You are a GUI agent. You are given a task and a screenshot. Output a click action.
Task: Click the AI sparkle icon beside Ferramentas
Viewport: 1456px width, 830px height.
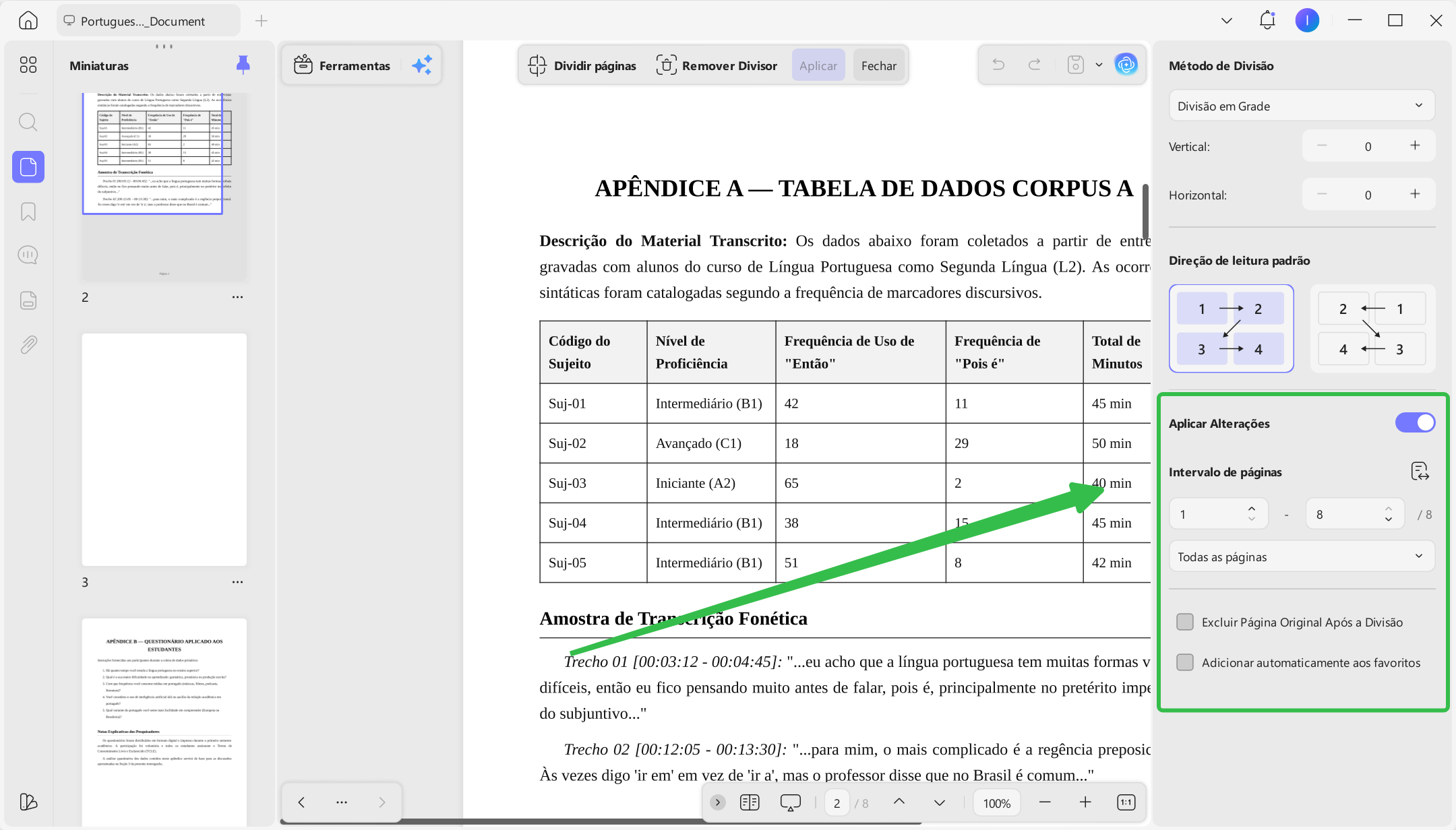click(422, 65)
